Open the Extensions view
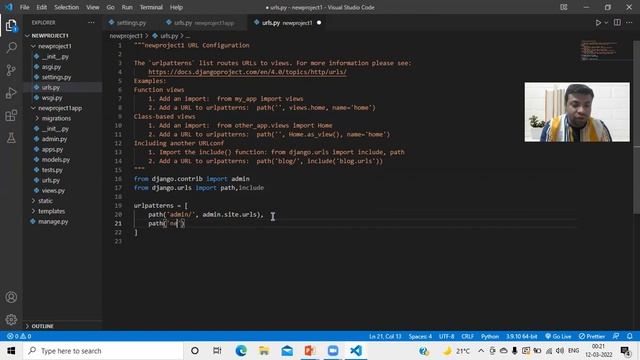The width and height of the screenshot is (640, 360). (11, 116)
